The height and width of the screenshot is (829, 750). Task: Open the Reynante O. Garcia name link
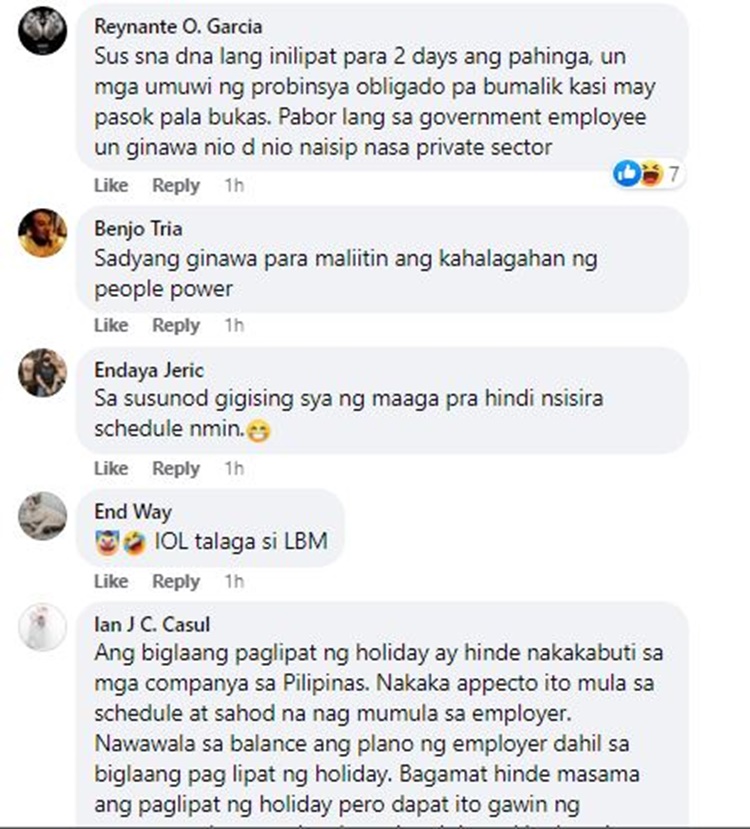[178, 26]
